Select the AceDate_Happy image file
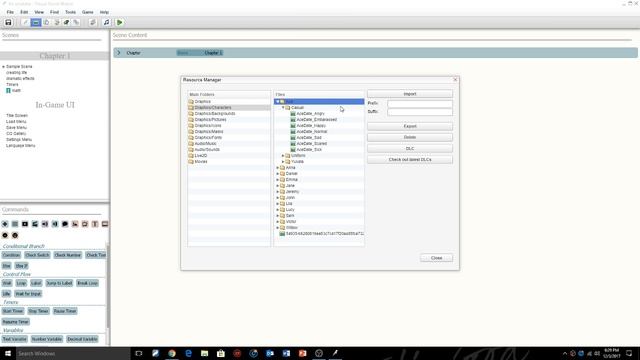 [x=311, y=126]
